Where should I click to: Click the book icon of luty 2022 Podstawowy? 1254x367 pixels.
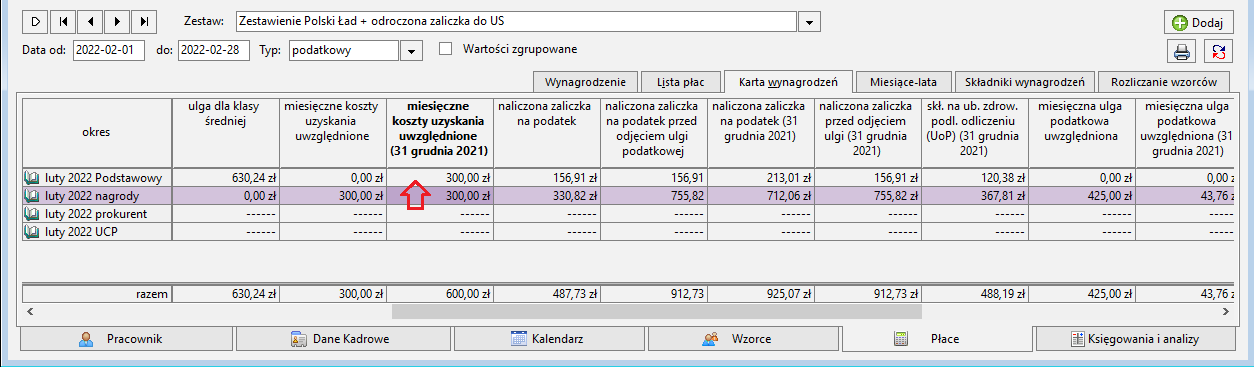(x=32, y=177)
